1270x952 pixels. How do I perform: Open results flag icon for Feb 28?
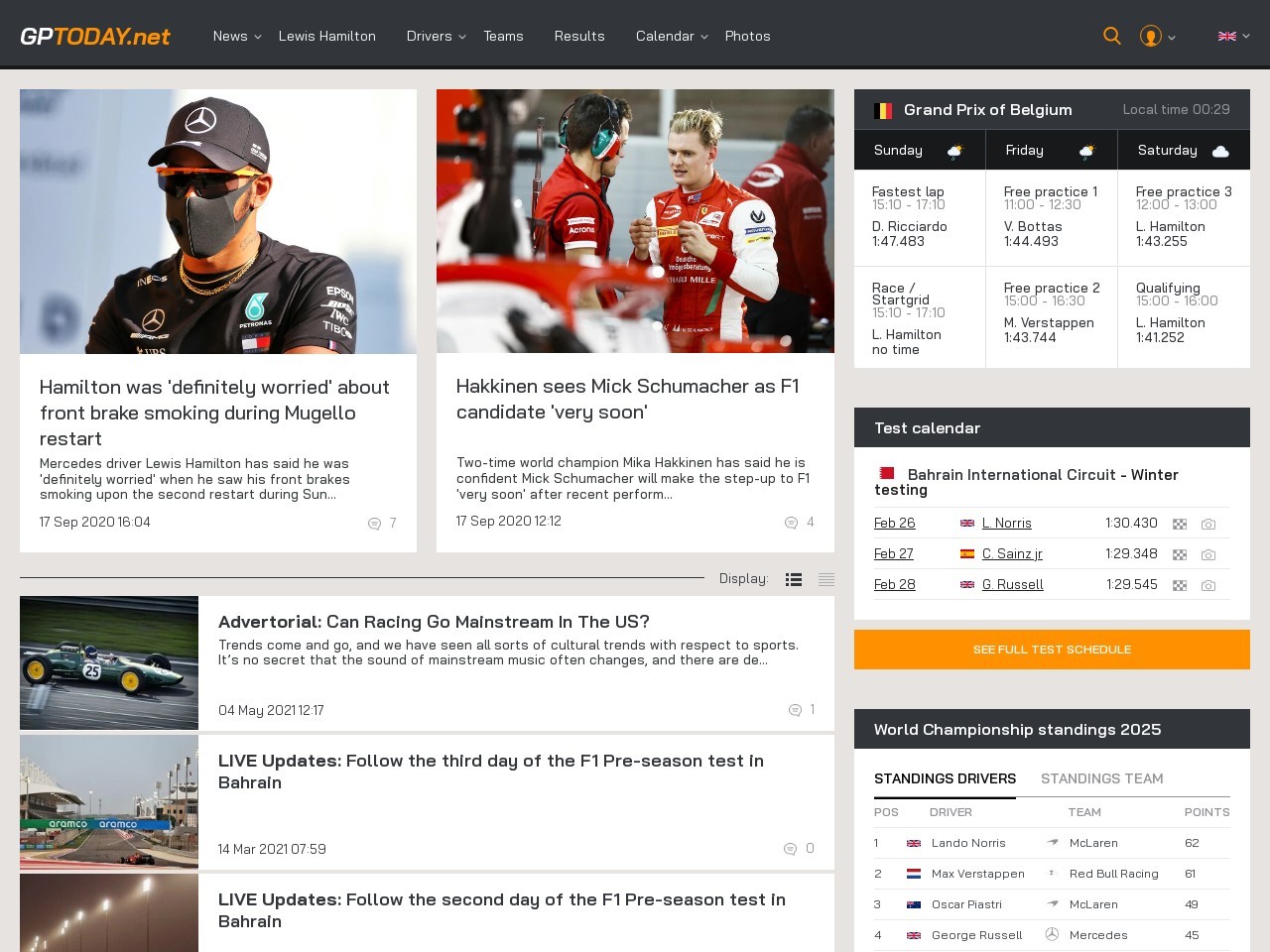pos(1180,585)
